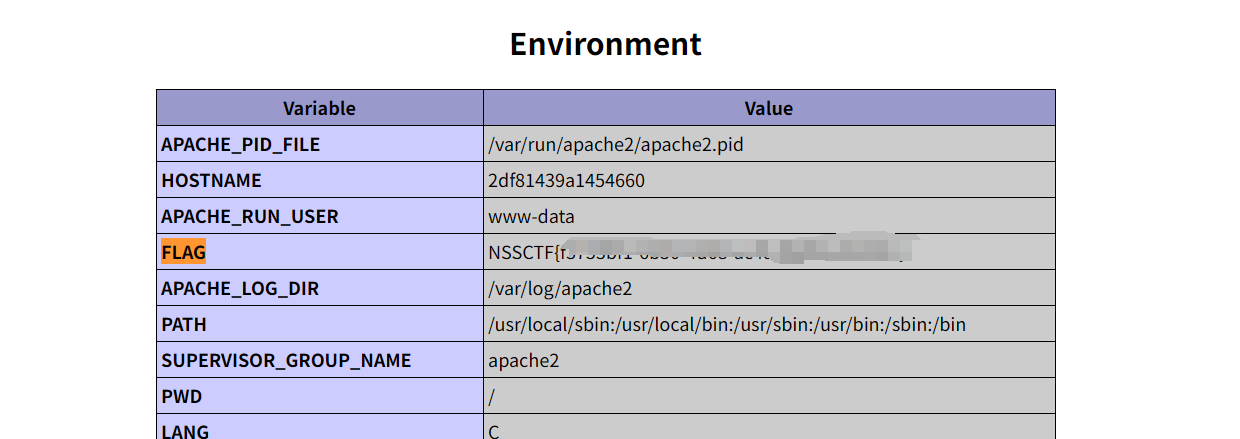Select the www-data value
Screen dimensions: 1240x439
(531, 217)
